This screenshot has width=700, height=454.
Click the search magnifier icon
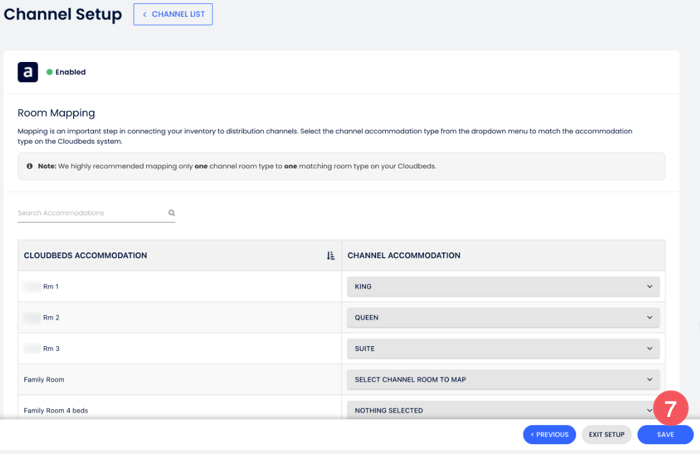pos(172,213)
